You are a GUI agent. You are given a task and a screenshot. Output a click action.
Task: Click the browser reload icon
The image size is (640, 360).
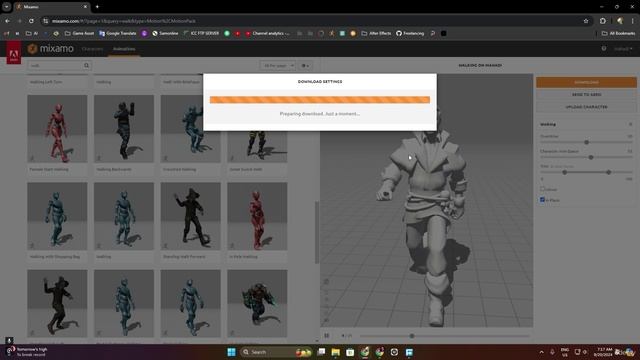[x=31, y=21]
